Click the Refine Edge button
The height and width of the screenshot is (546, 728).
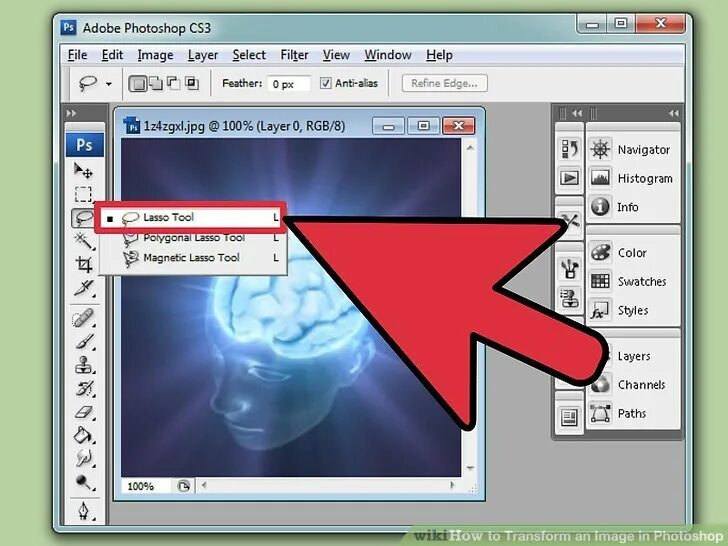pos(444,83)
